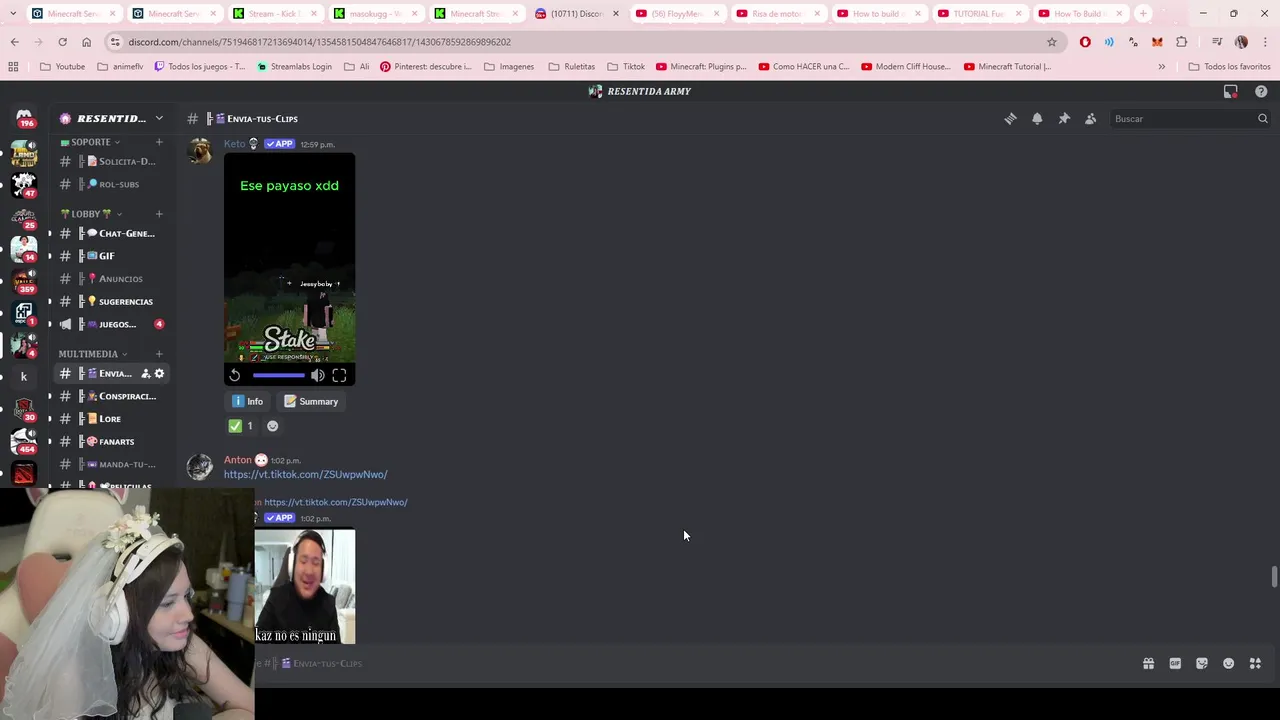Toggle the green checkmark reaction
Screen dimensions: 1280x720
(241, 426)
